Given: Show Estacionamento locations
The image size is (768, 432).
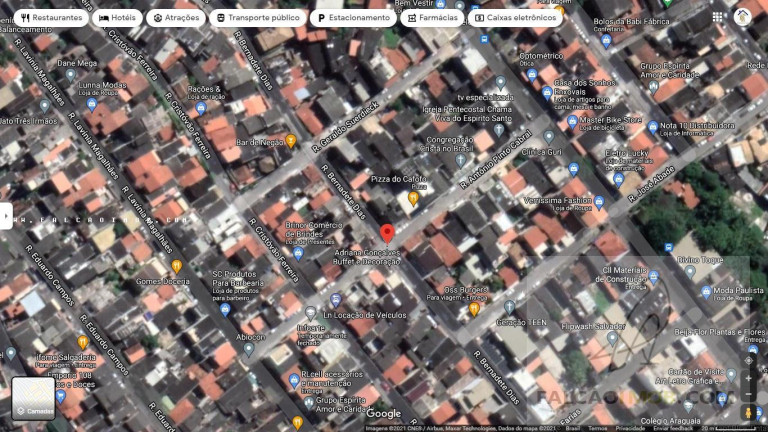Looking at the screenshot, I should click(x=354, y=18).
